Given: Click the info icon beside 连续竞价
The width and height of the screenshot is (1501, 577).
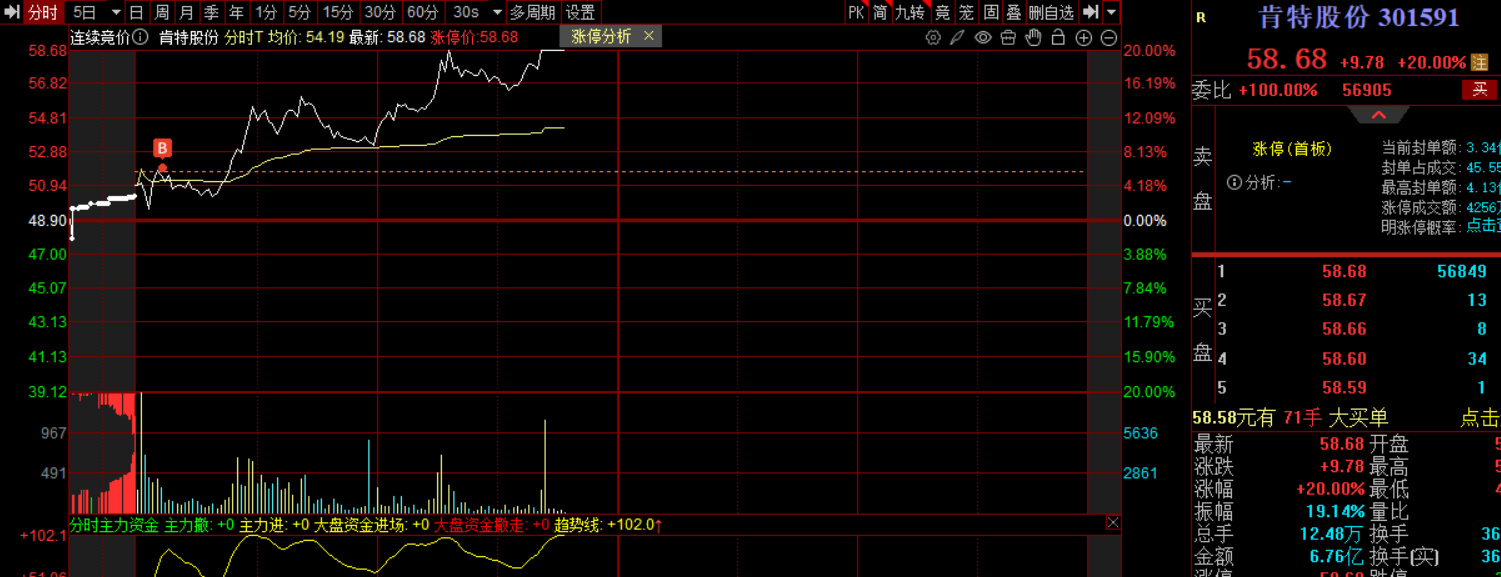Looking at the screenshot, I should coord(139,37).
